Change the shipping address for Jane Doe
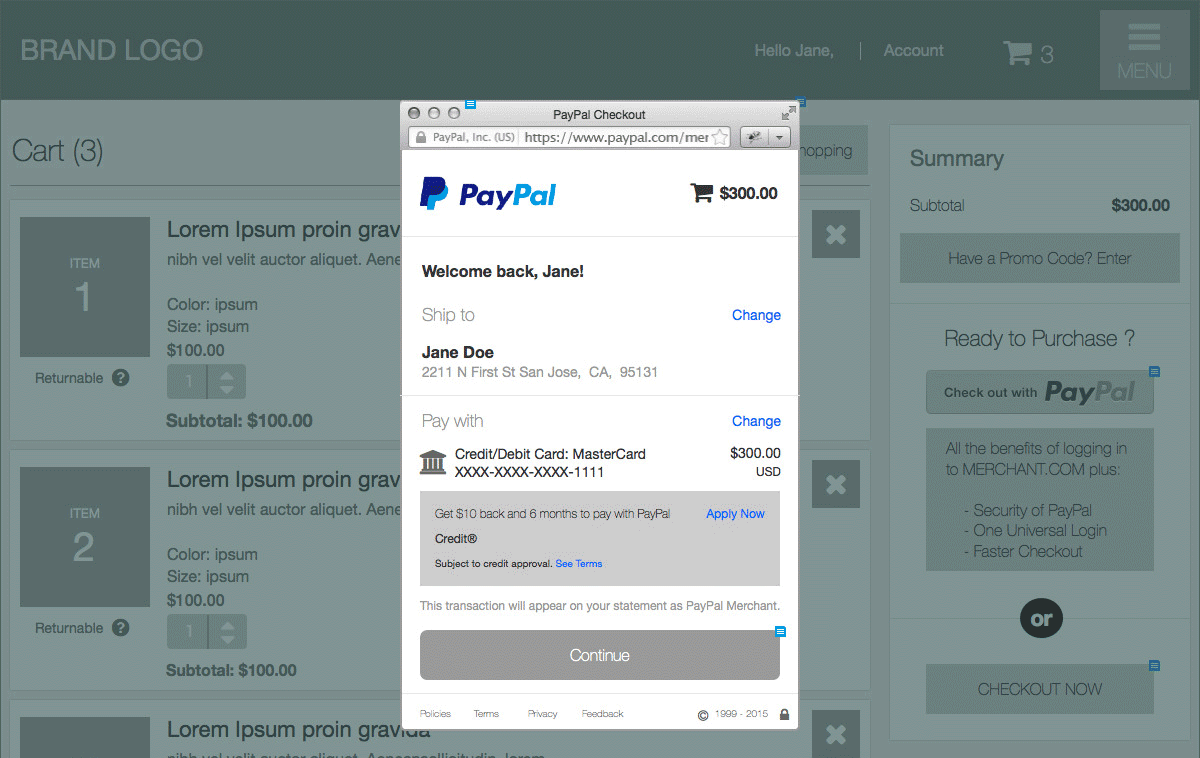This screenshot has height=758, width=1200. click(x=756, y=315)
